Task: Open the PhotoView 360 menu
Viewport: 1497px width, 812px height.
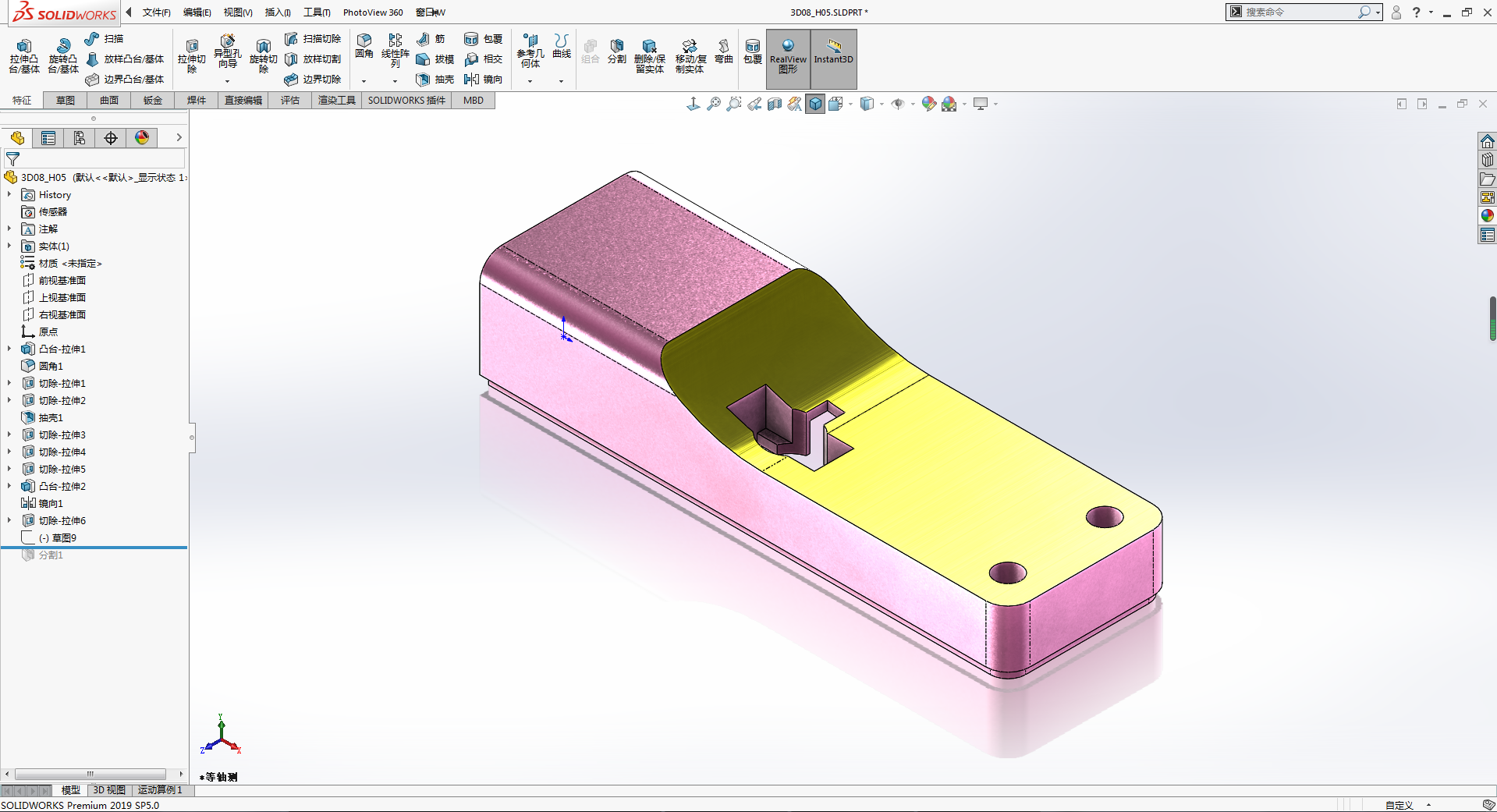Action: point(373,12)
